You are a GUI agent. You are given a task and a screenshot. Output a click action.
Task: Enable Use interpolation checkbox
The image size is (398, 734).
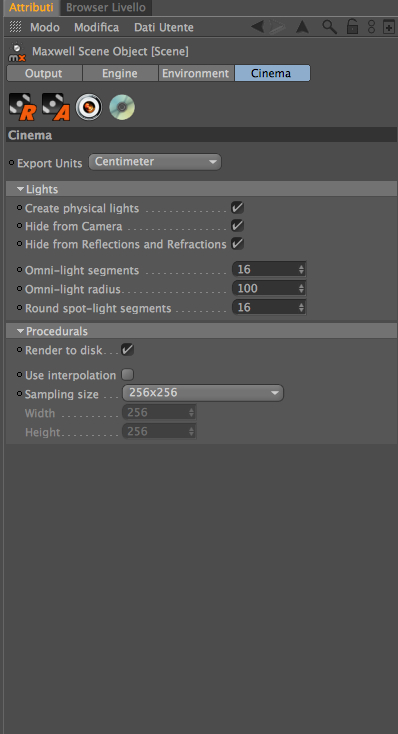coord(127,374)
